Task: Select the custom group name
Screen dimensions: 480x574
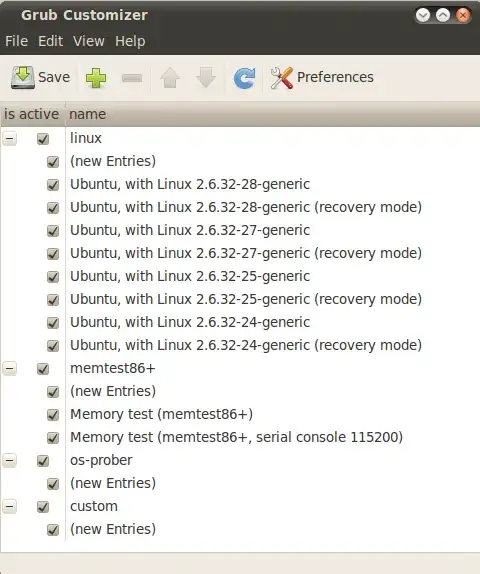Action: [x=94, y=506]
